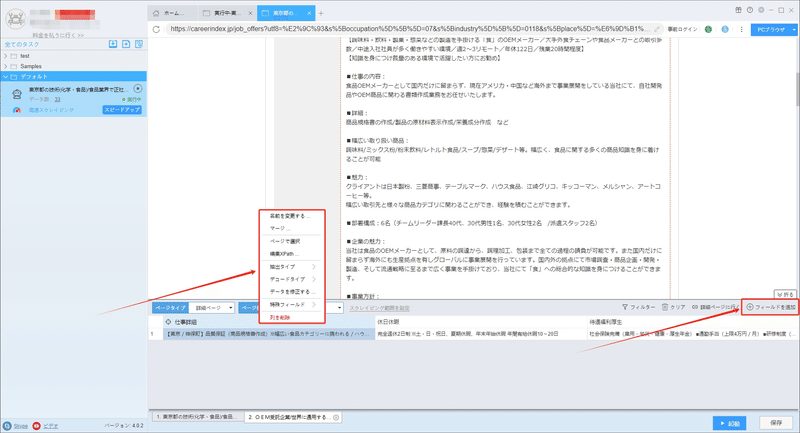Switch to bottom tab 1. 東京都の技術

click(197, 417)
